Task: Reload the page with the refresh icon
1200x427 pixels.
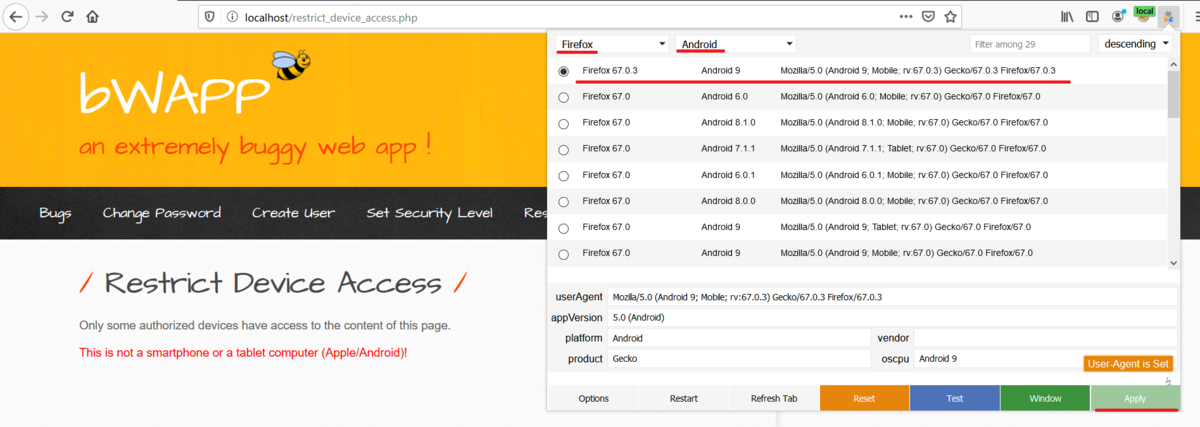Action: (x=67, y=17)
